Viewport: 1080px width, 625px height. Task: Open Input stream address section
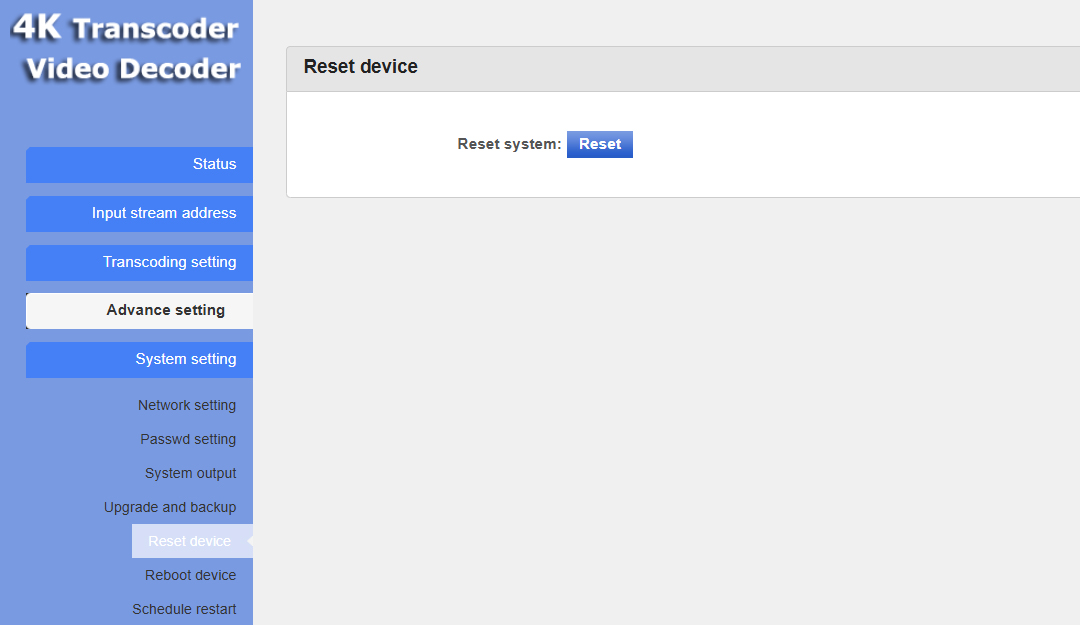139,214
